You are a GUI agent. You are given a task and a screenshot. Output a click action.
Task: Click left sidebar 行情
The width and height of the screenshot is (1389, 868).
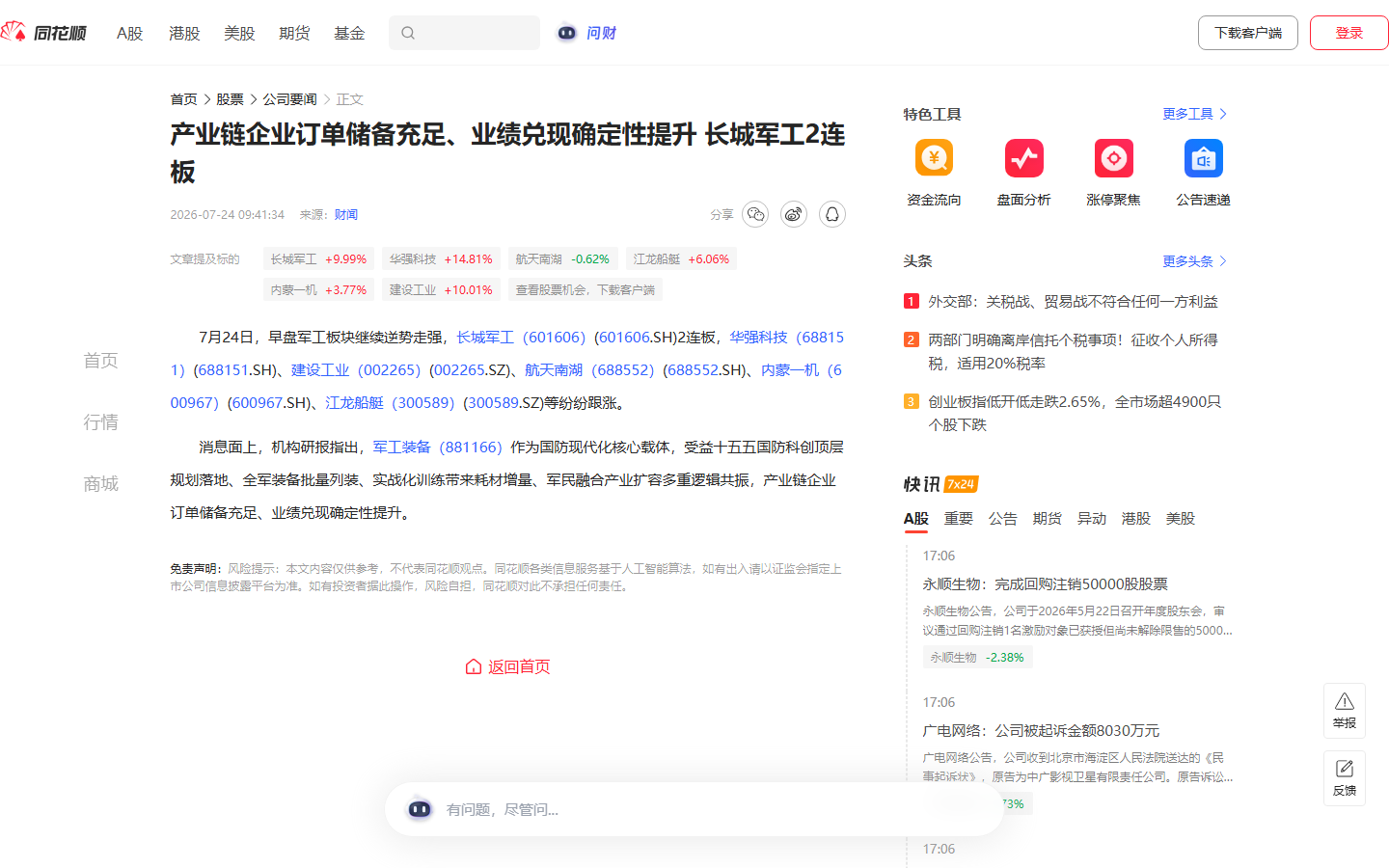[x=100, y=422]
